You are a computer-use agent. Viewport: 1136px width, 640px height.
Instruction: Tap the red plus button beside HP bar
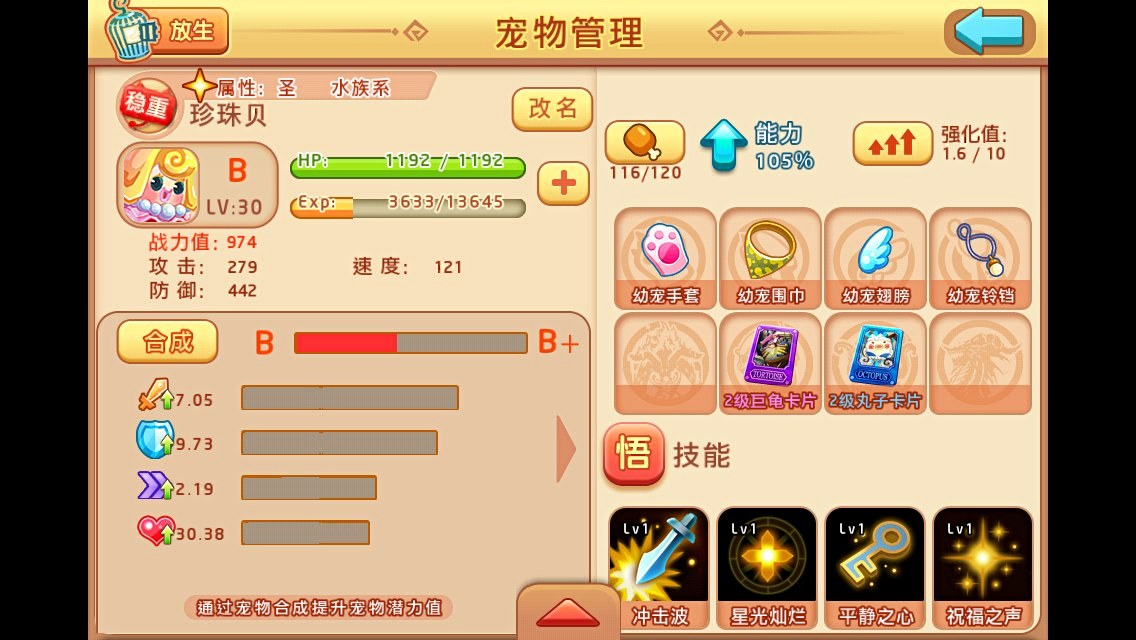coord(564,183)
